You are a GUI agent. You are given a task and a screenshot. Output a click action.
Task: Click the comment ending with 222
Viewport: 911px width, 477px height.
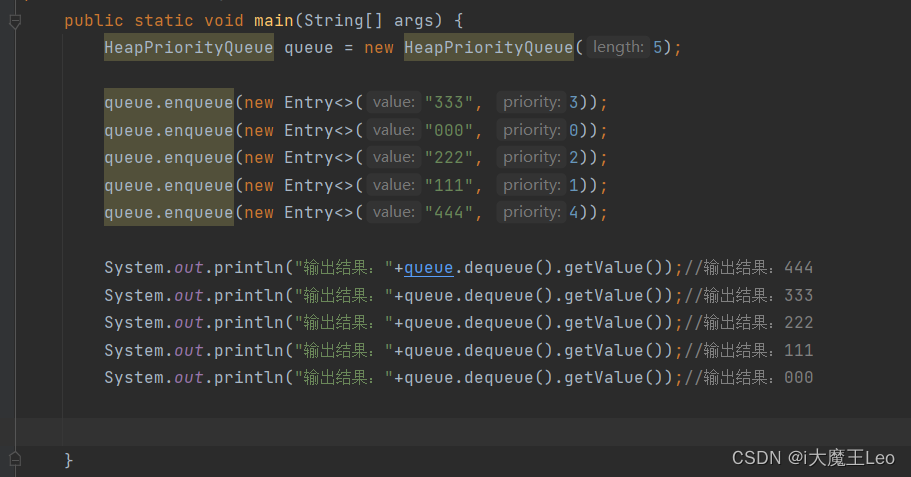[749, 322]
